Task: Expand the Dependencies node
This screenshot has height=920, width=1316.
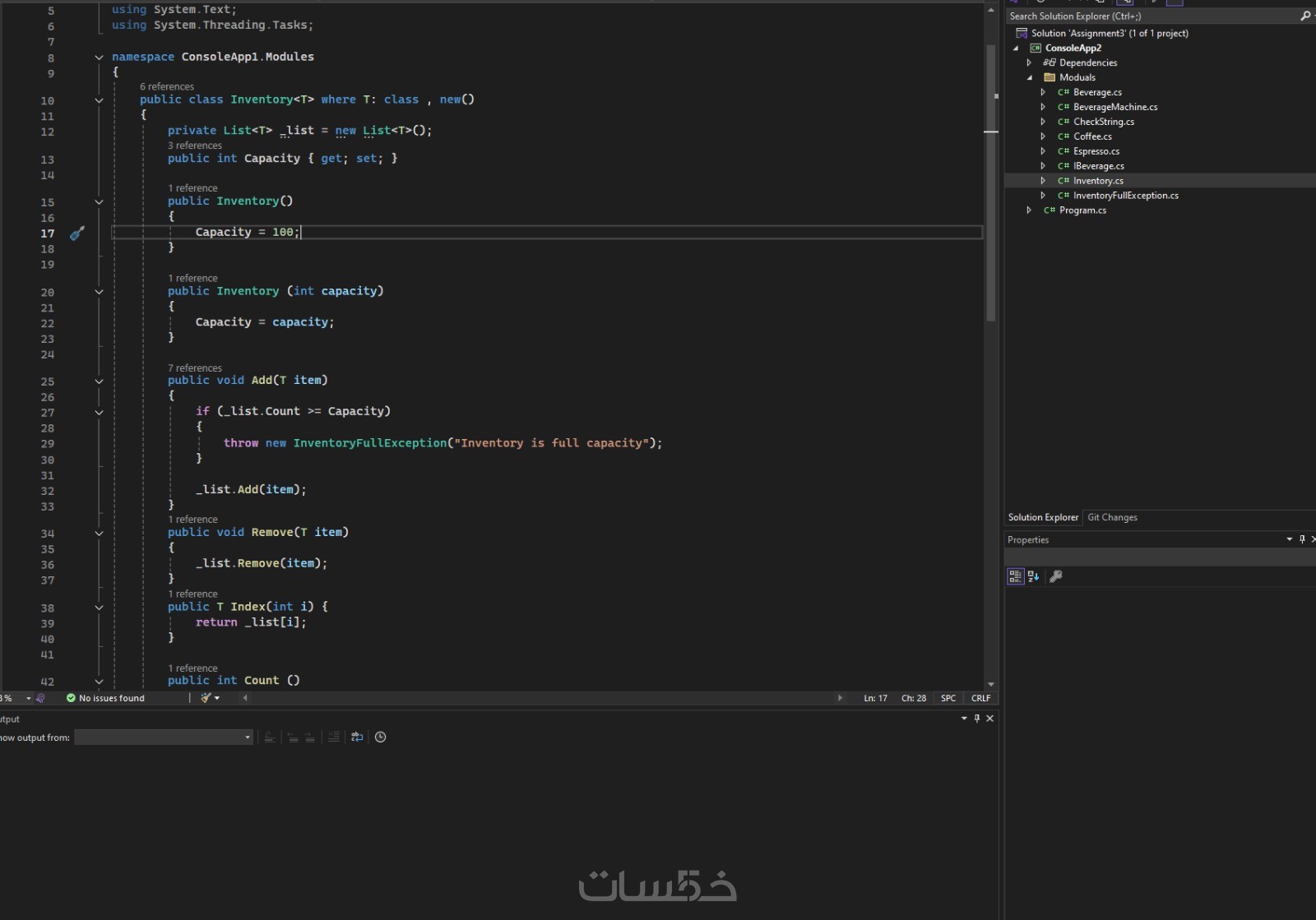Action: (1029, 62)
